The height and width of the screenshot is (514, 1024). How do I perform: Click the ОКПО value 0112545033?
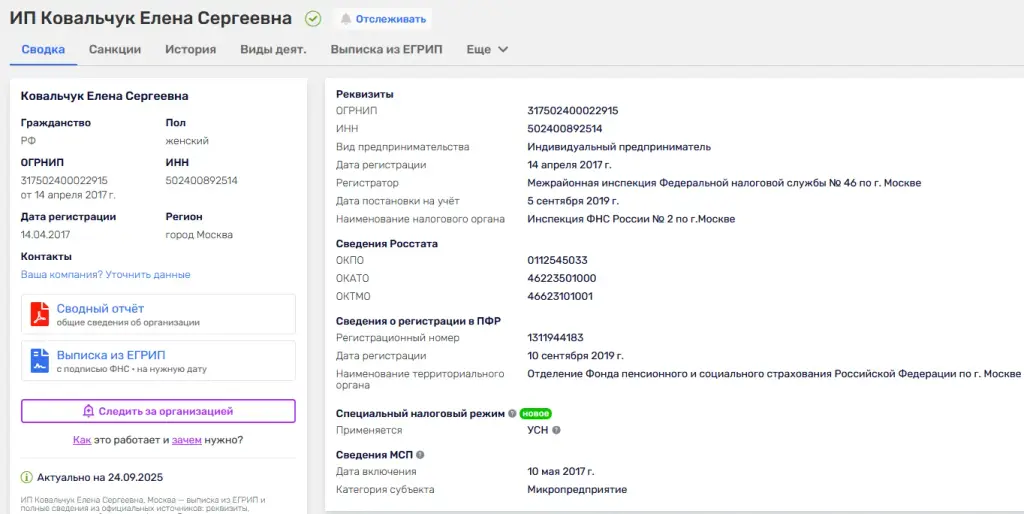click(558, 260)
